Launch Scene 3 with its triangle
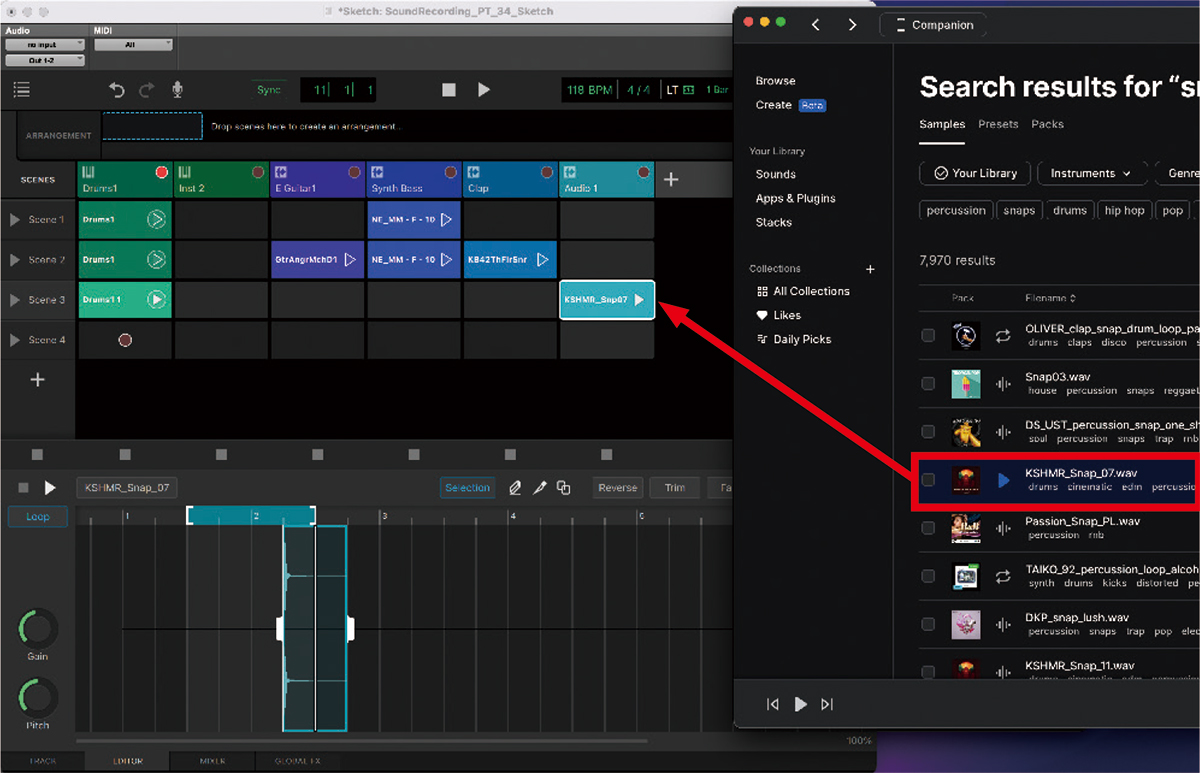This screenshot has height=773, width=1200. (14, 299)
